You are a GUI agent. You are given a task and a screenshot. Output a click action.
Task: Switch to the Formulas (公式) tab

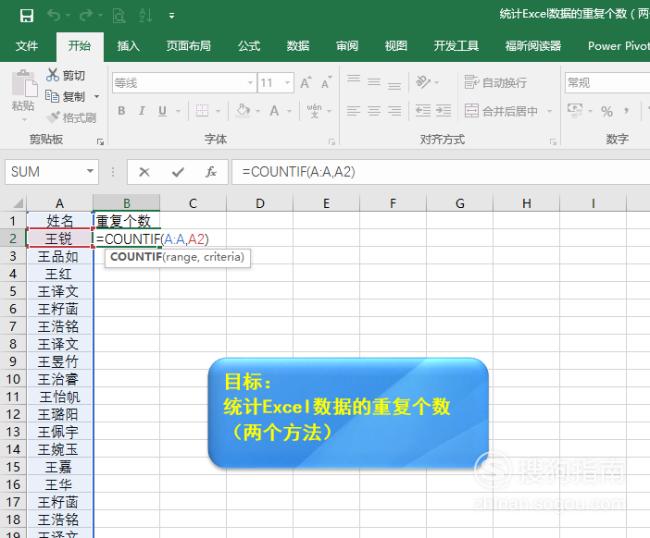point(249,46)
